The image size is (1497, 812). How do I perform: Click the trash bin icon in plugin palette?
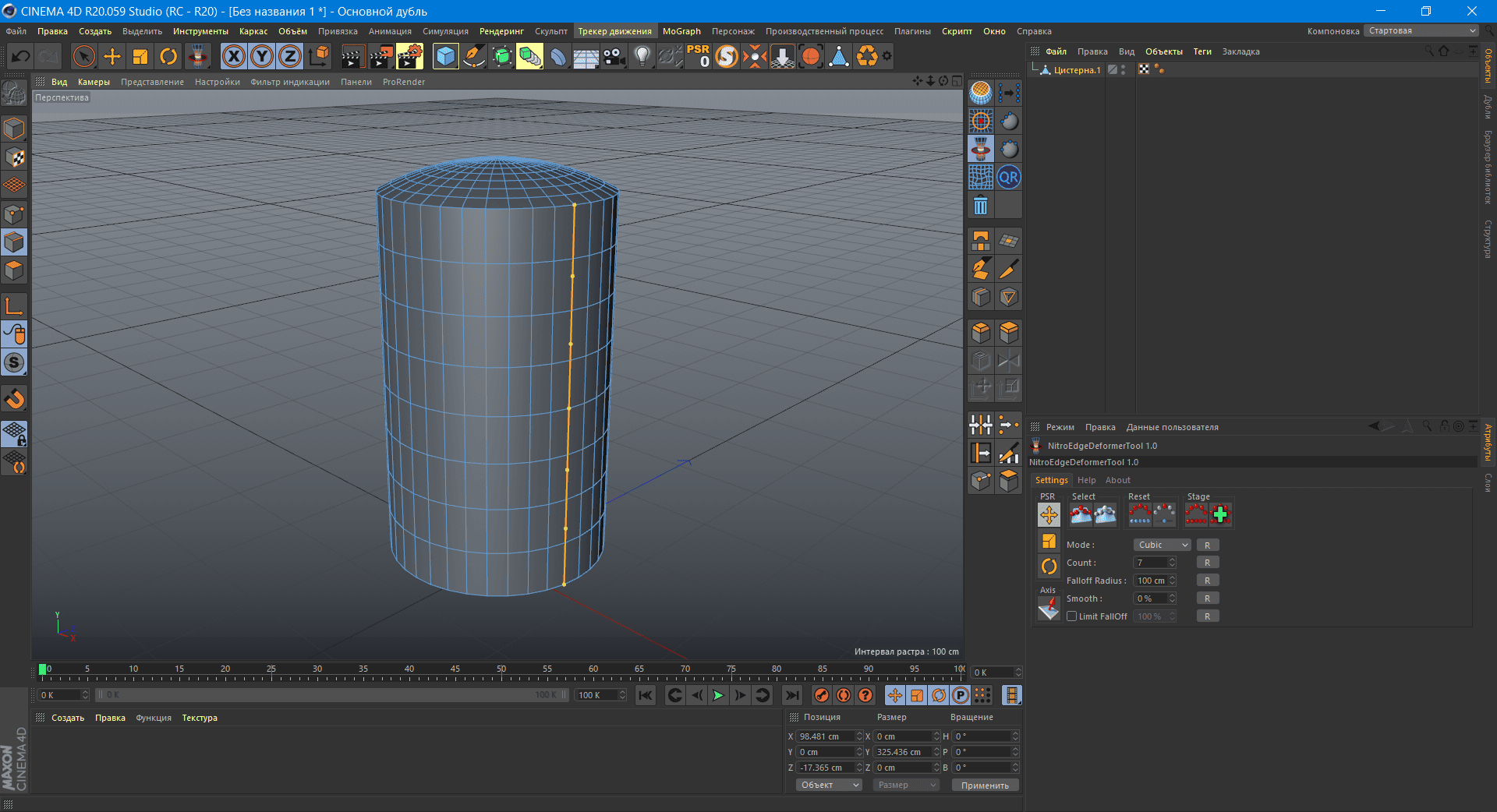coord(981,206)
